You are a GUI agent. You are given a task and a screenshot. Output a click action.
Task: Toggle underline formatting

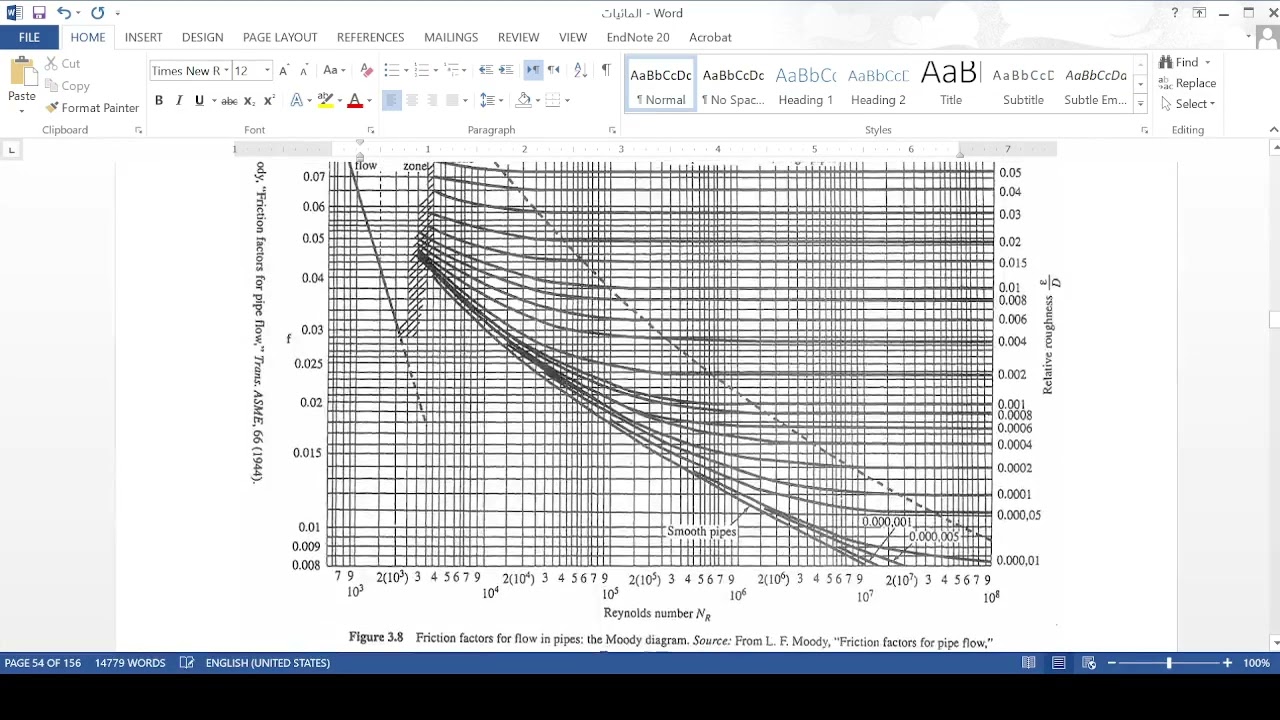pos(199,101)
